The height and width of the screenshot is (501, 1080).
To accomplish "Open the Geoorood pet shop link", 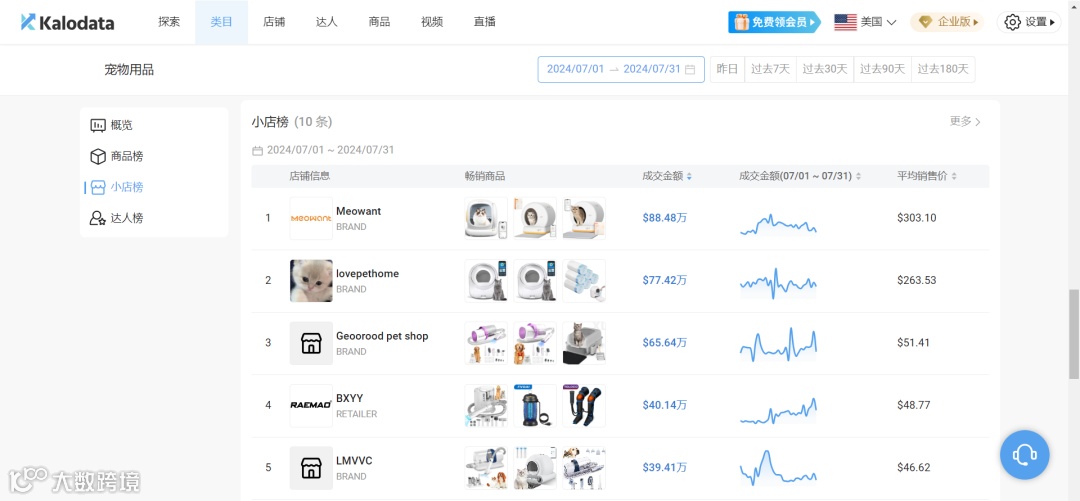I will pyautogui.click(x=382, y=336).
